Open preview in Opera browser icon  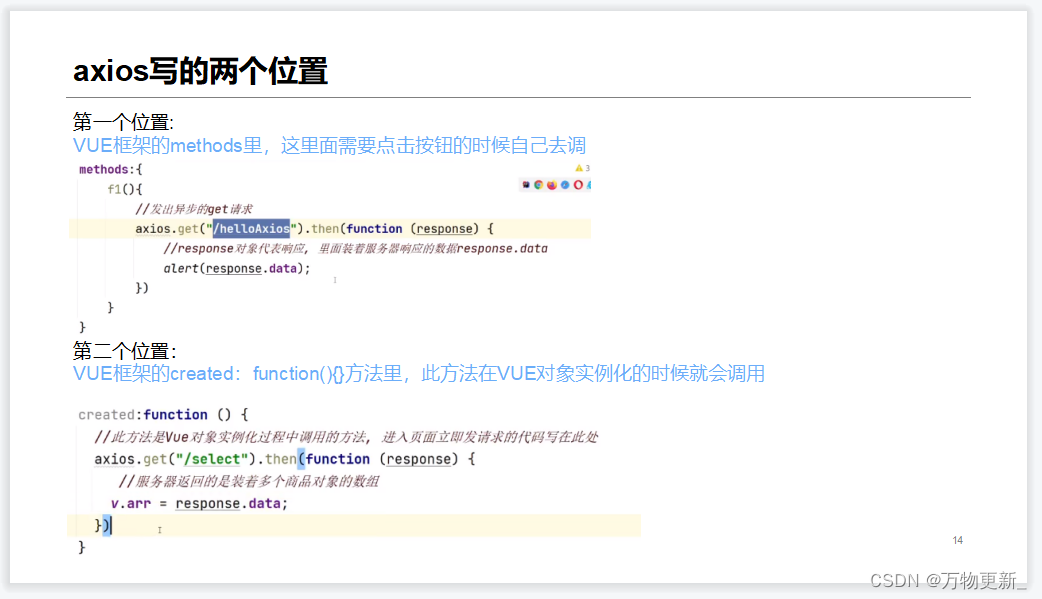point(578,185)
